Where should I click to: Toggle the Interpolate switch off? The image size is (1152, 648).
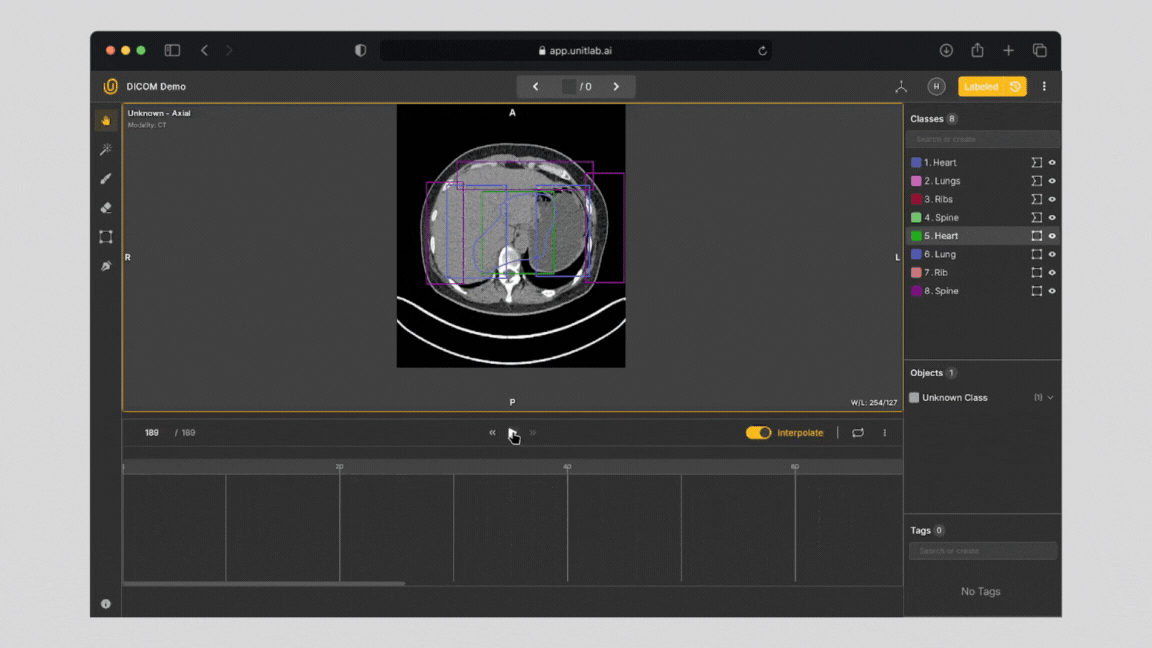pyautogui.click(x=758, y=432)
